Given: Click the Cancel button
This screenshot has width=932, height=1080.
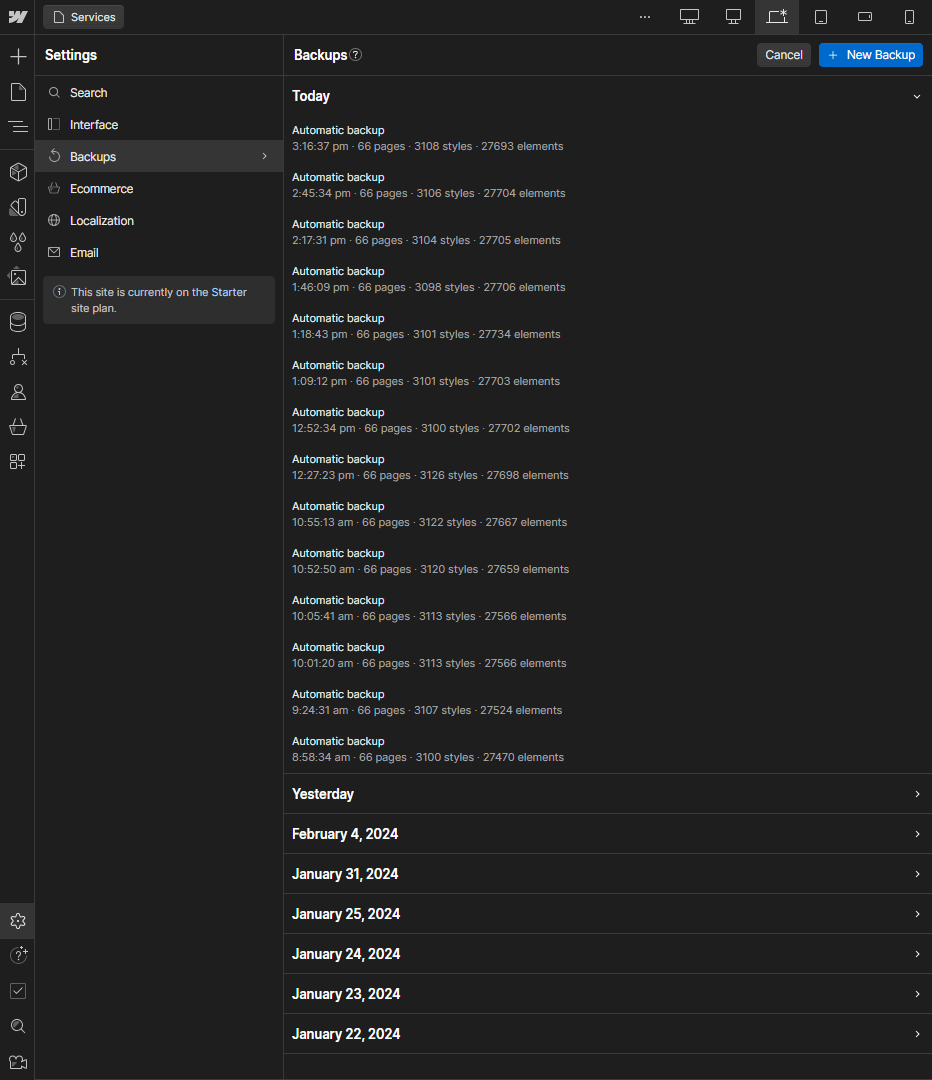Looking at the screenshot, I should tap(783, 55).
